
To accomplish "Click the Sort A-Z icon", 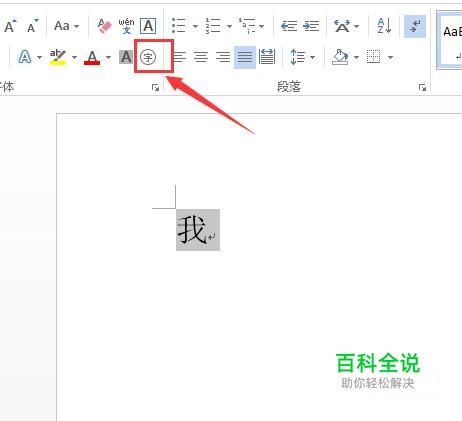I will click(384, 26).
